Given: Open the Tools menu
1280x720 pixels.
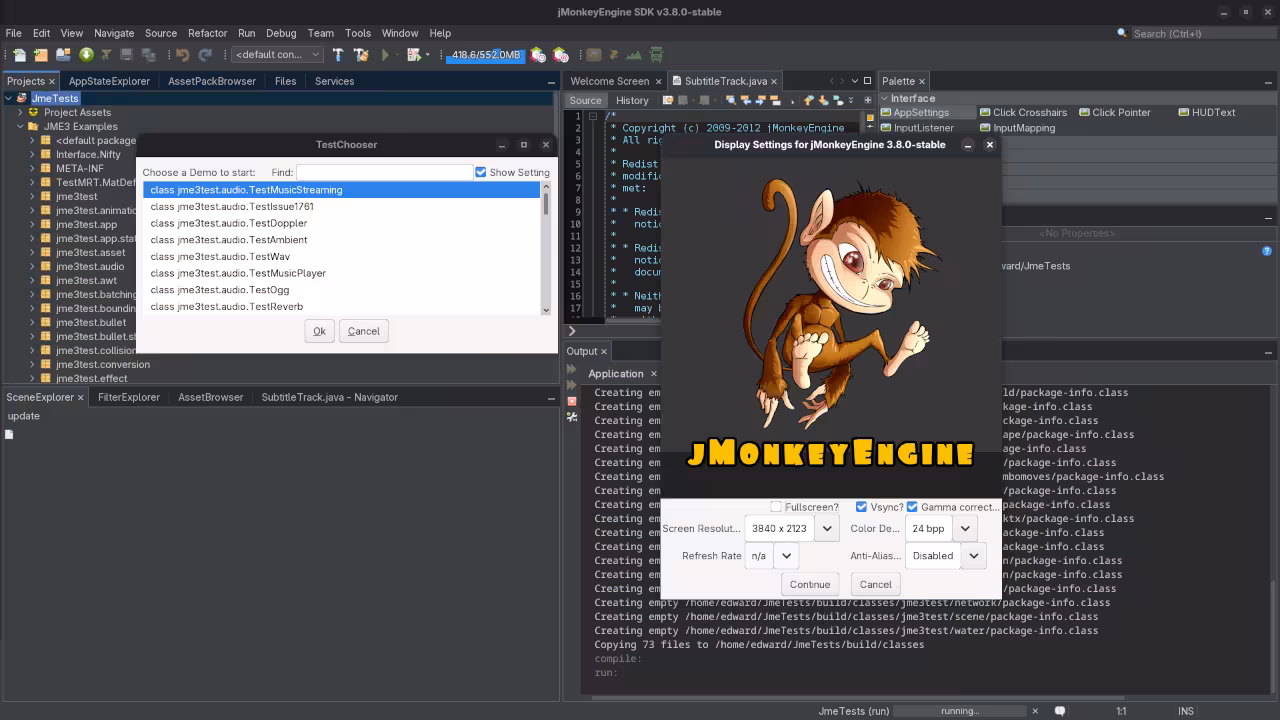Looking at the screenshot, I should click(x=357, y=33).
